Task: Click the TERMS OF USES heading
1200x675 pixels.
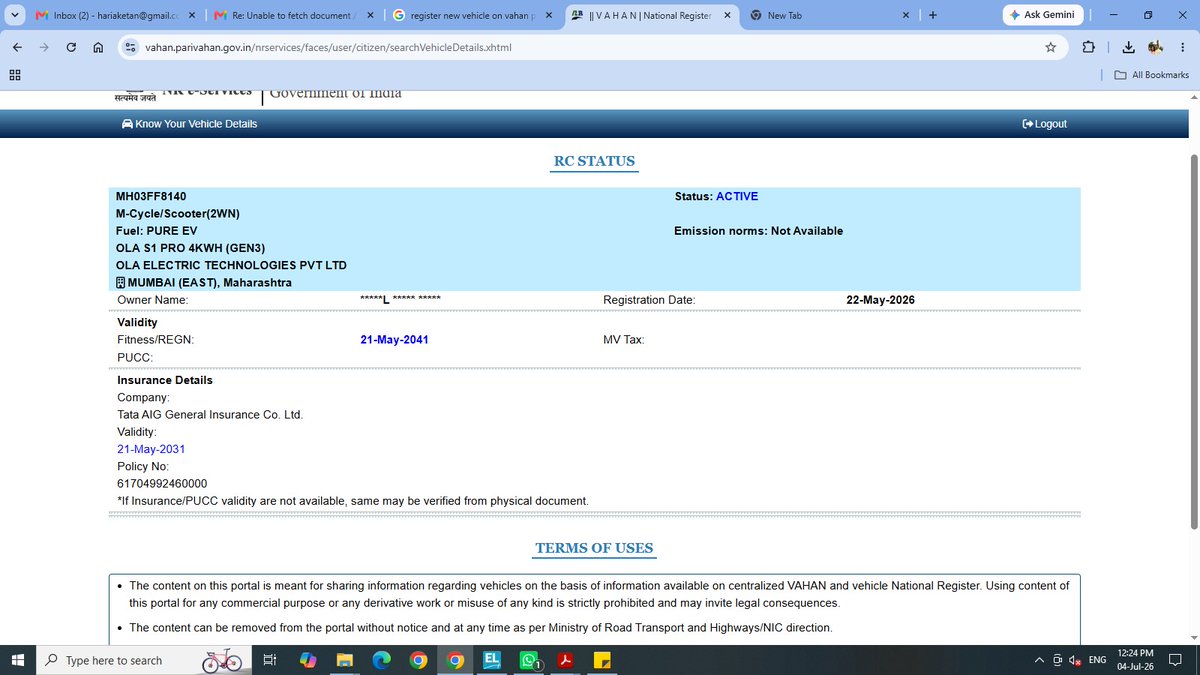Action: [x=594, y=548]
